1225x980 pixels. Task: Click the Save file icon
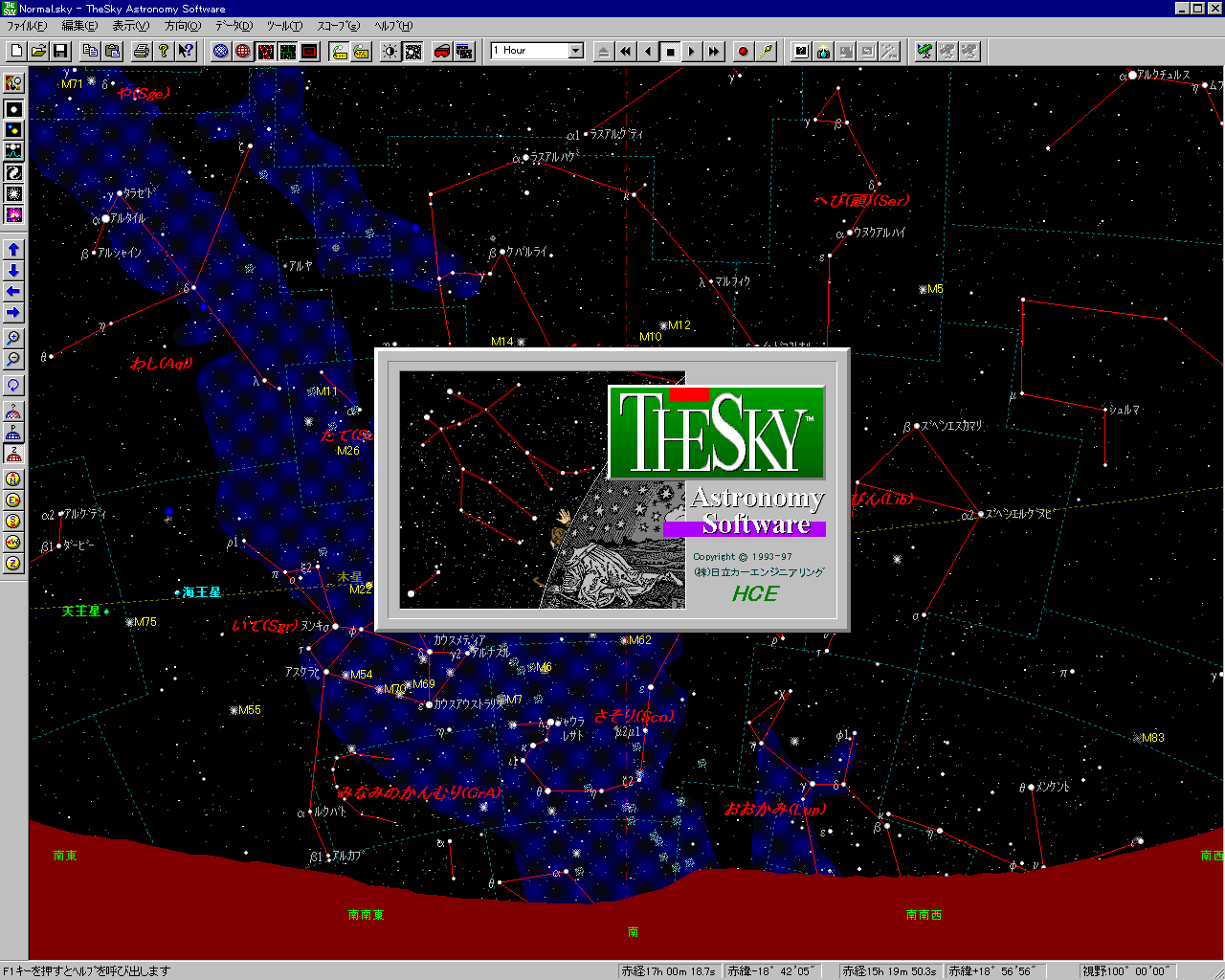(x=60, y=51)
